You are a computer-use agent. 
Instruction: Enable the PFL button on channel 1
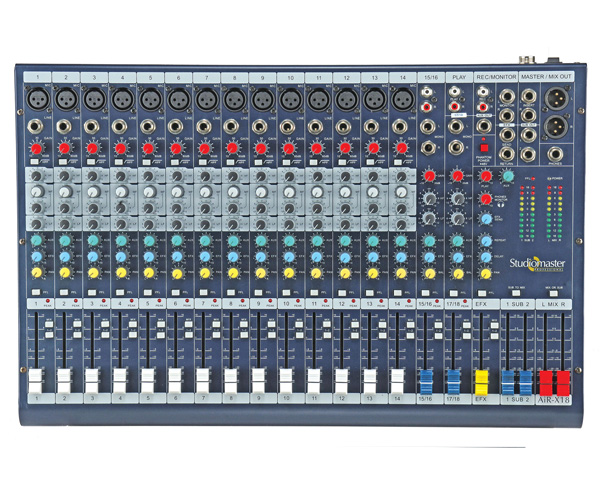[x=36, y=292]
